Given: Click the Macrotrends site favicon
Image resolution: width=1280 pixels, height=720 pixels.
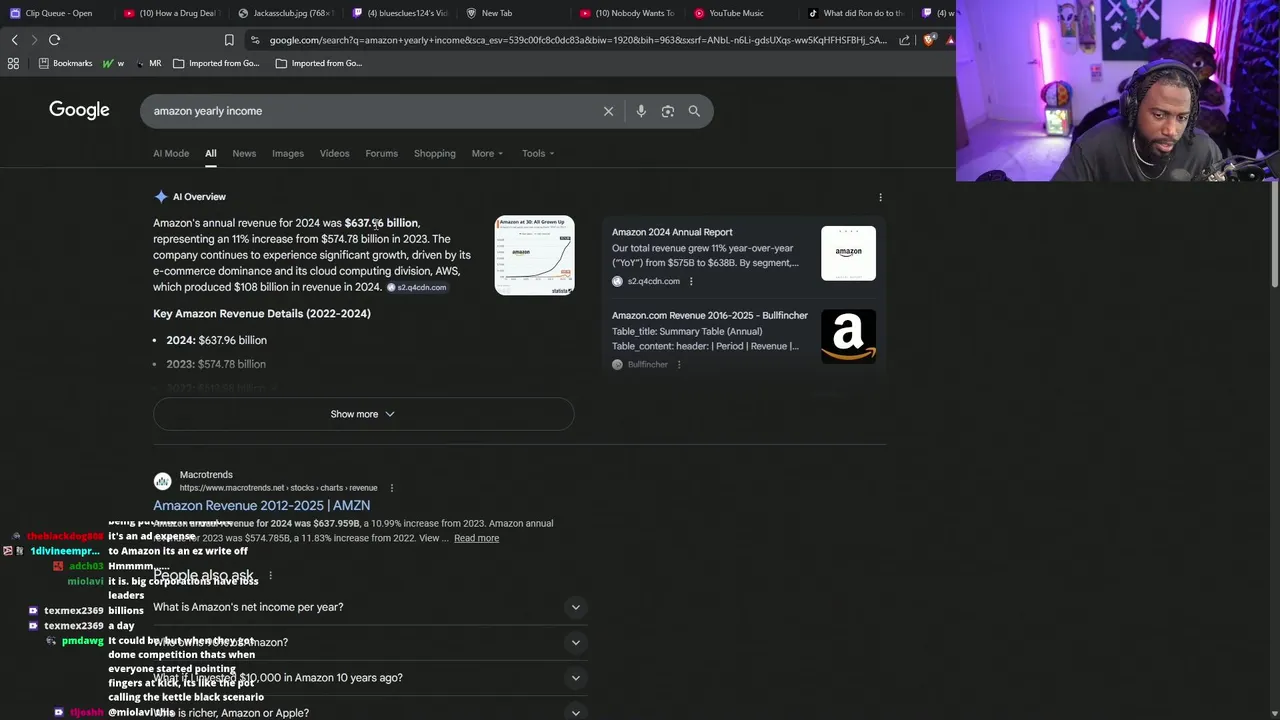Looking at the screenshot, I should 162,481.
